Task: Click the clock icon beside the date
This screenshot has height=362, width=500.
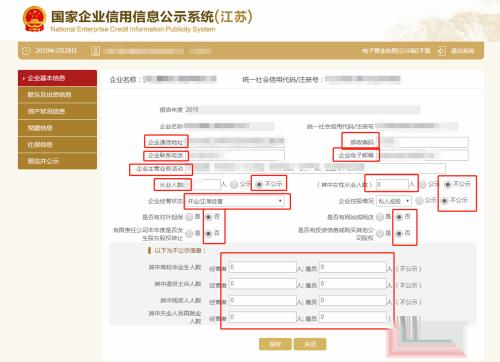Action: tap(26, 51)
